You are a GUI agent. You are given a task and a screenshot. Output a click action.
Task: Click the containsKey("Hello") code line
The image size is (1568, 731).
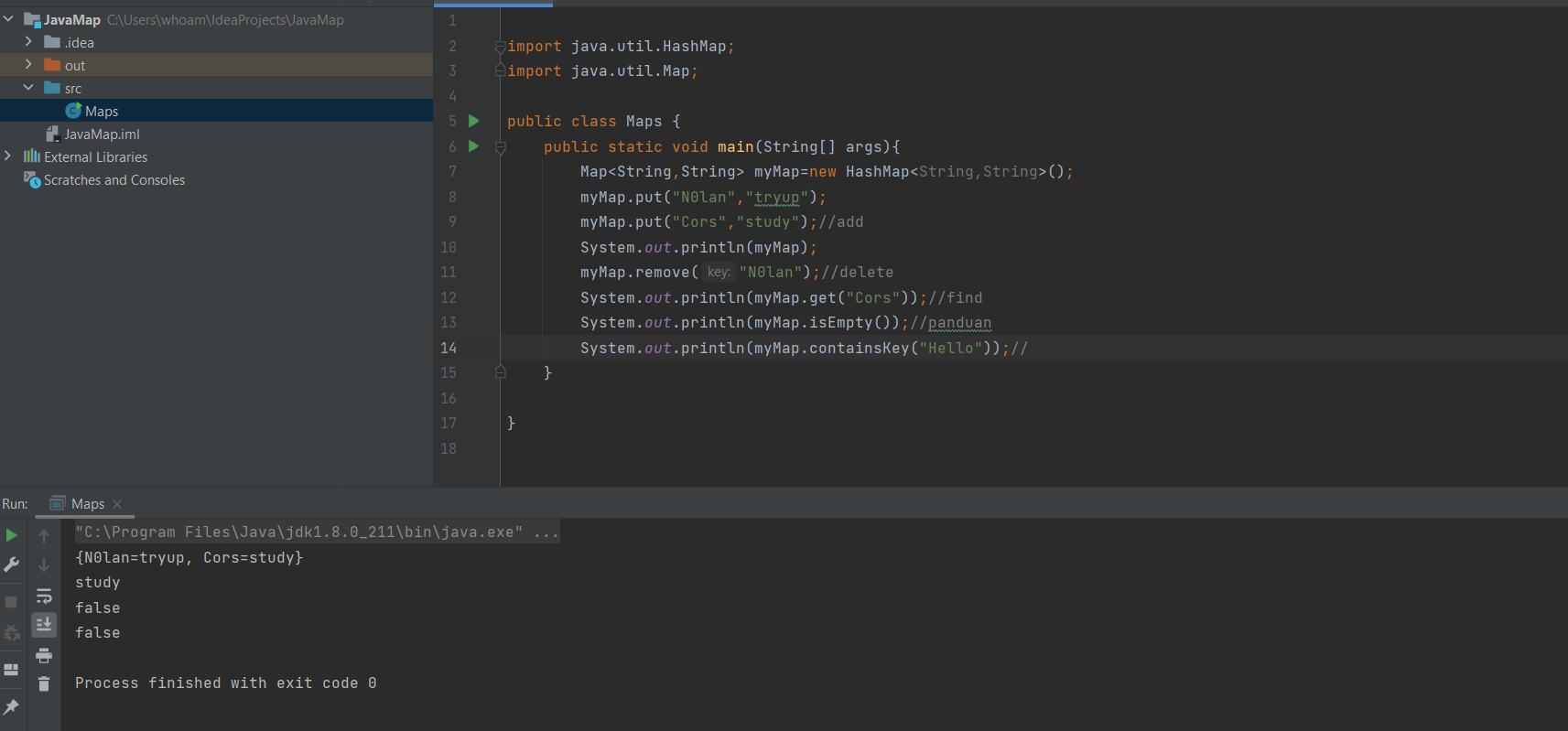pyautogui.click(x=804, y=348)
